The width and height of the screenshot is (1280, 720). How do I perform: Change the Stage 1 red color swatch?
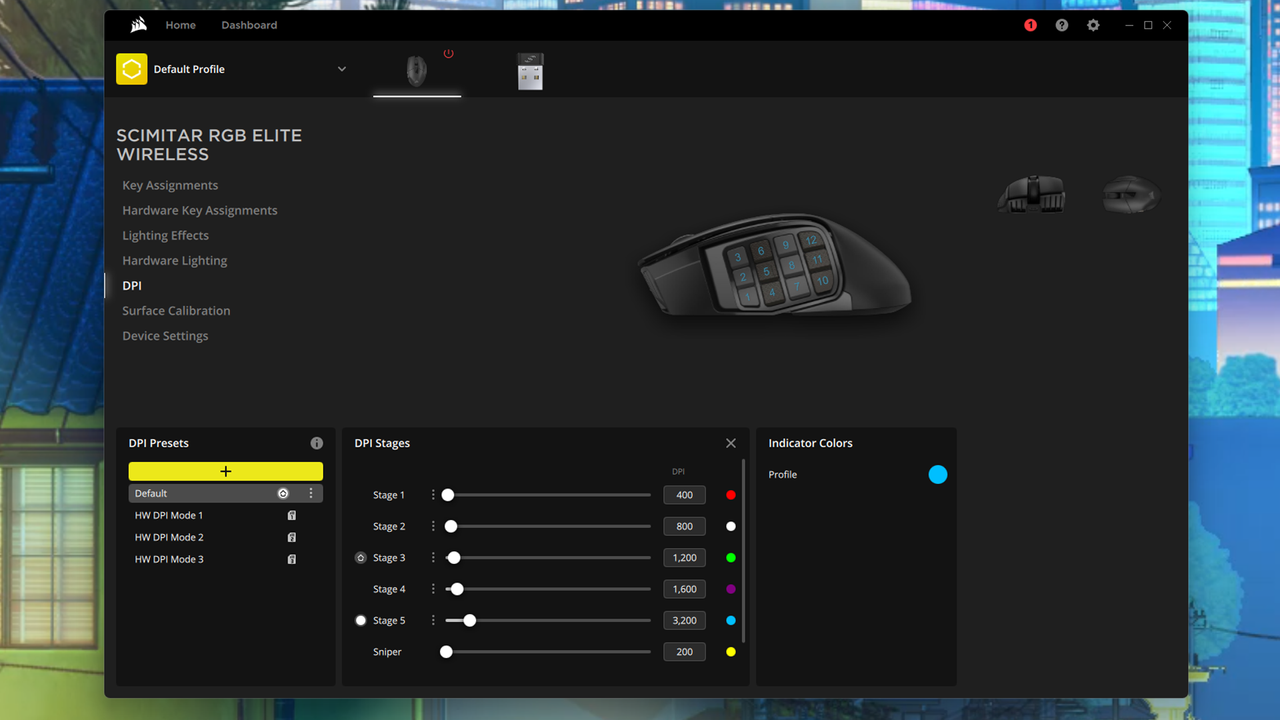(x=731, y=495)
